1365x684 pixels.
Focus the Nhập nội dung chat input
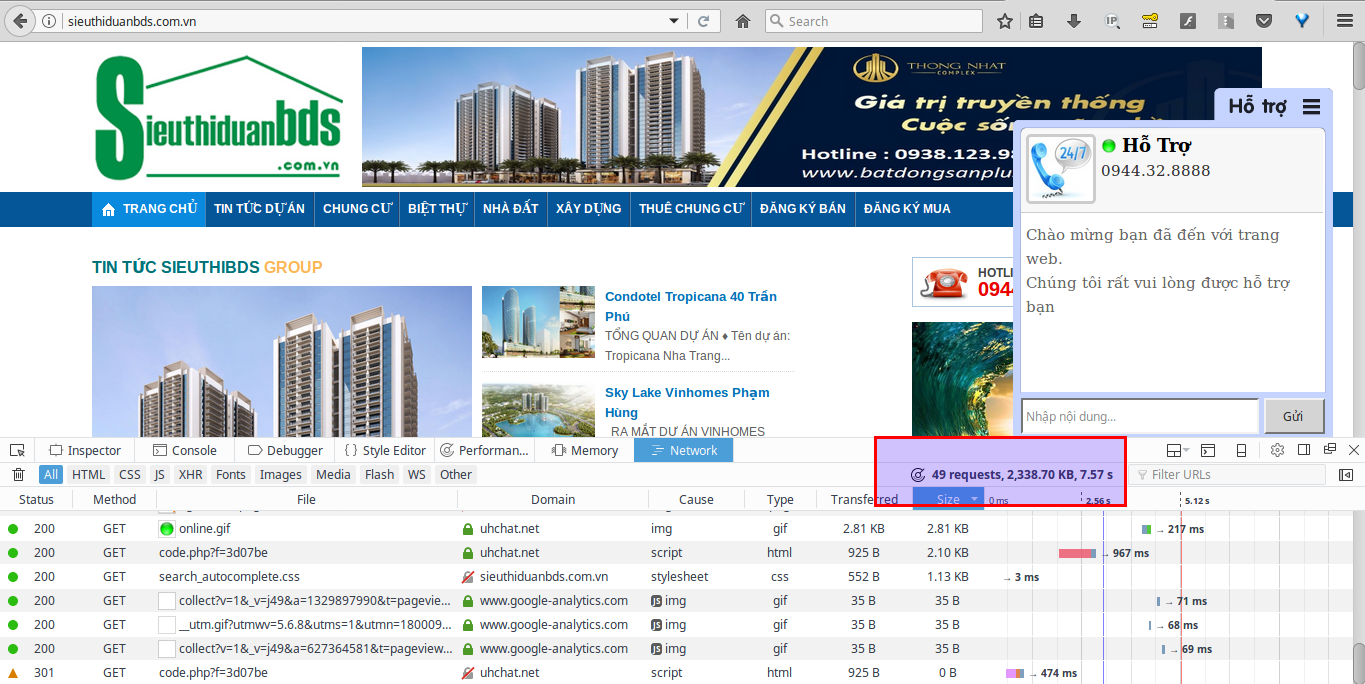(x=1139, y=416)
